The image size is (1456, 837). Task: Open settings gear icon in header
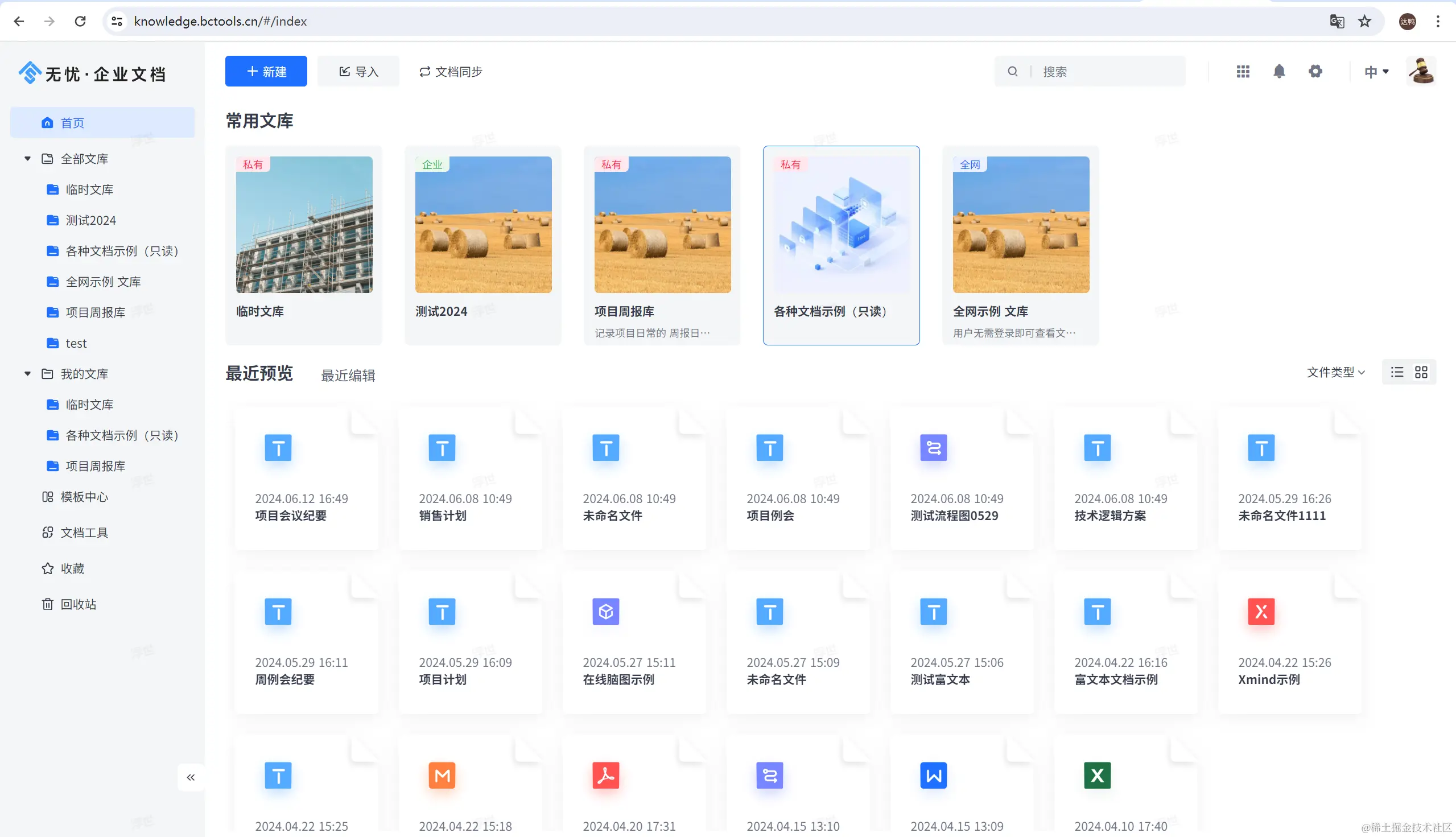point(1315,71)
